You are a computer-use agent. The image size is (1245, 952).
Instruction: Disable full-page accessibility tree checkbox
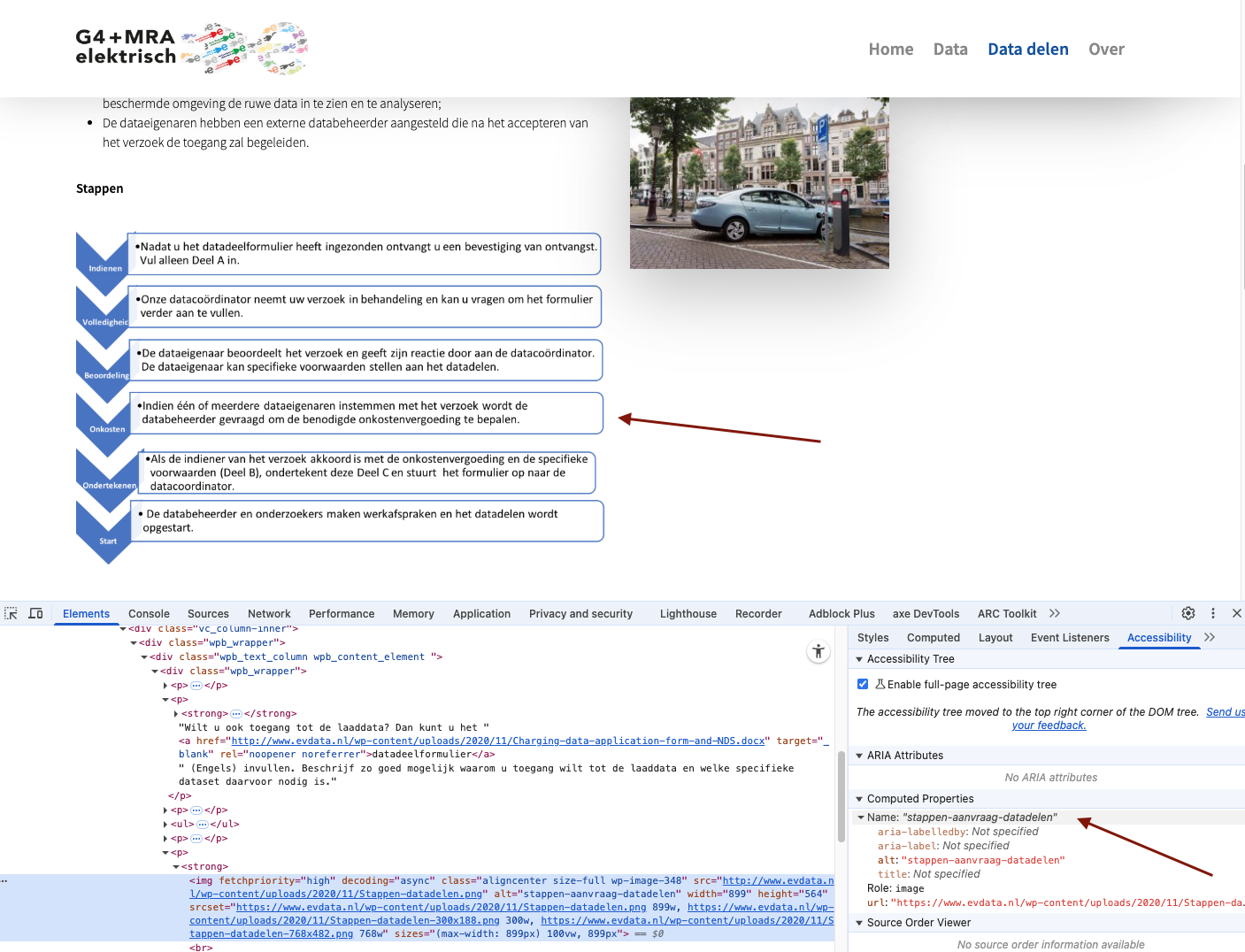tap(863, 684)
